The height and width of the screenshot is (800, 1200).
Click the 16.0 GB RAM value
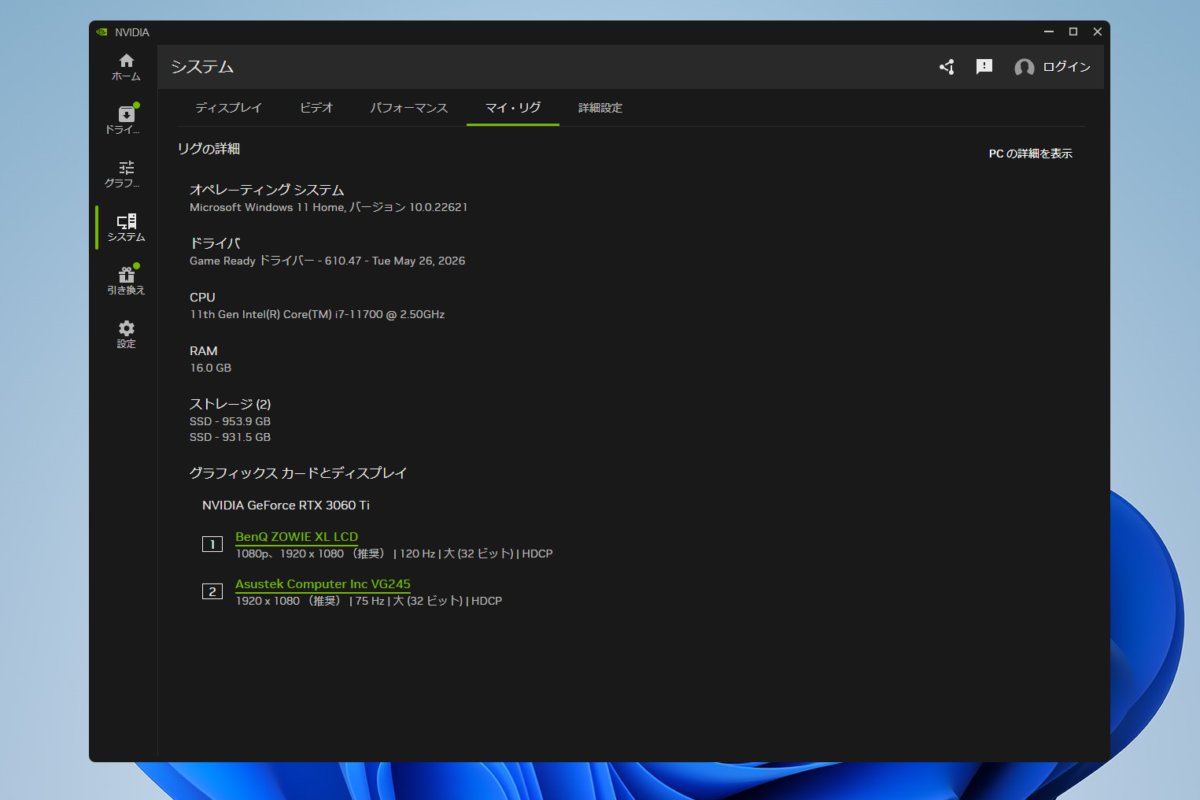210,368
